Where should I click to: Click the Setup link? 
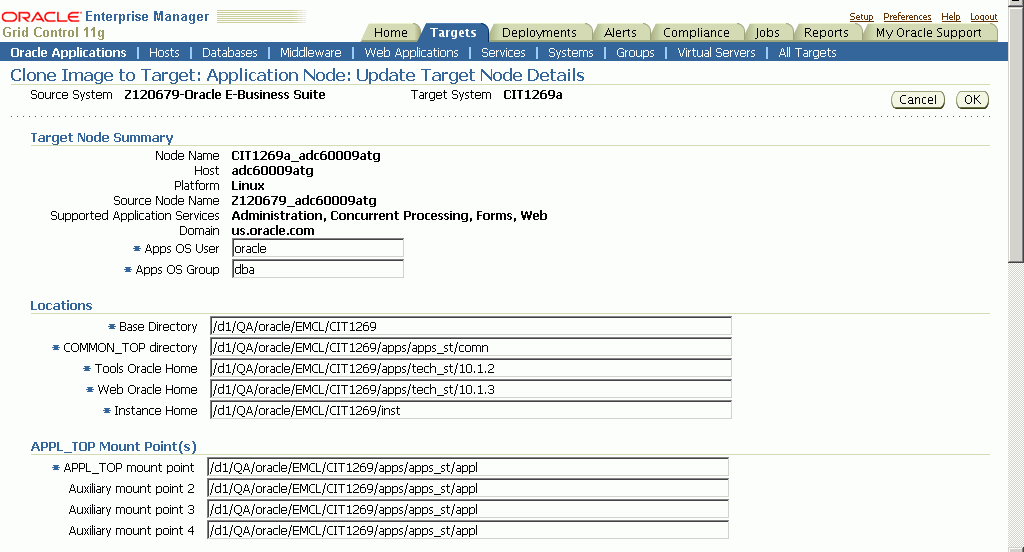point(861,17)
